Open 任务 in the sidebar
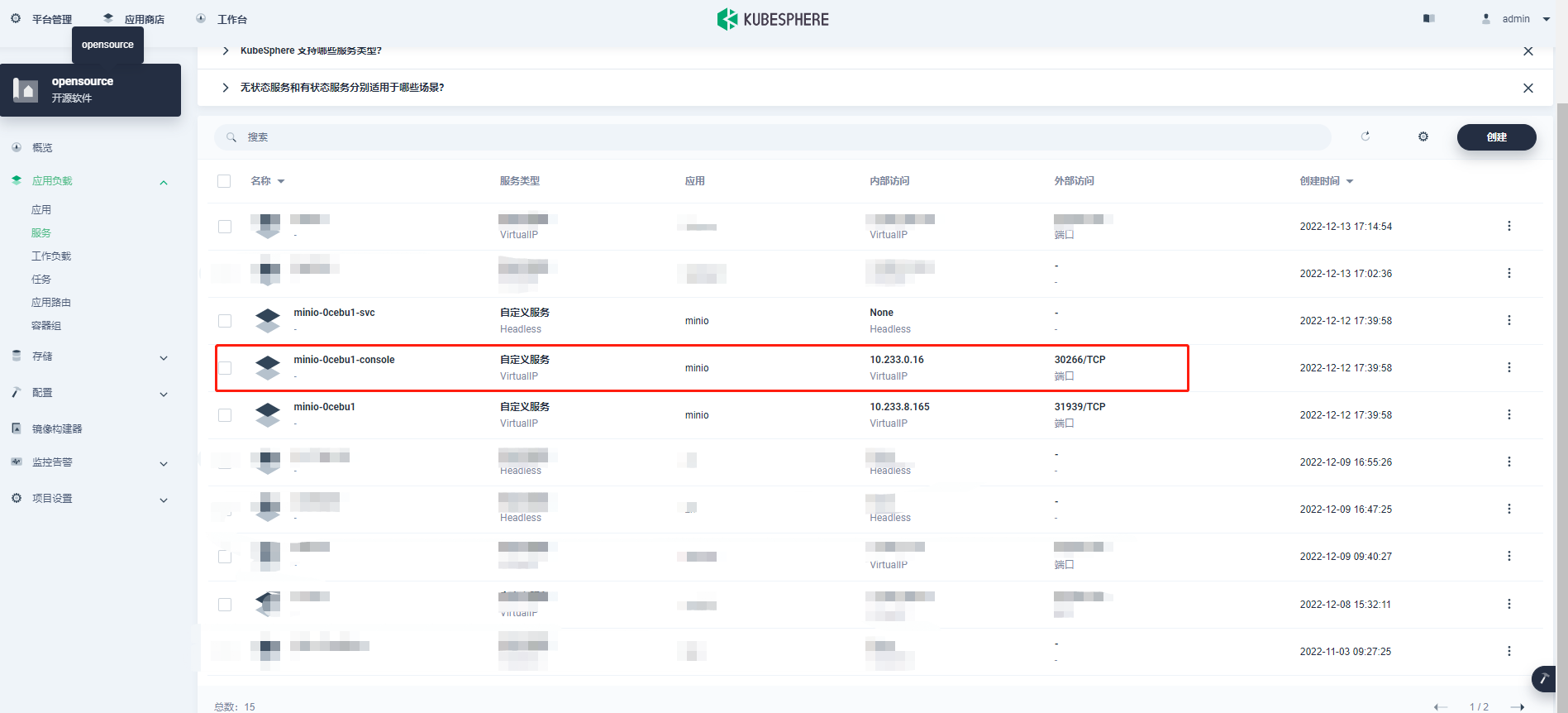1568x713 pixels. (41, 279)
